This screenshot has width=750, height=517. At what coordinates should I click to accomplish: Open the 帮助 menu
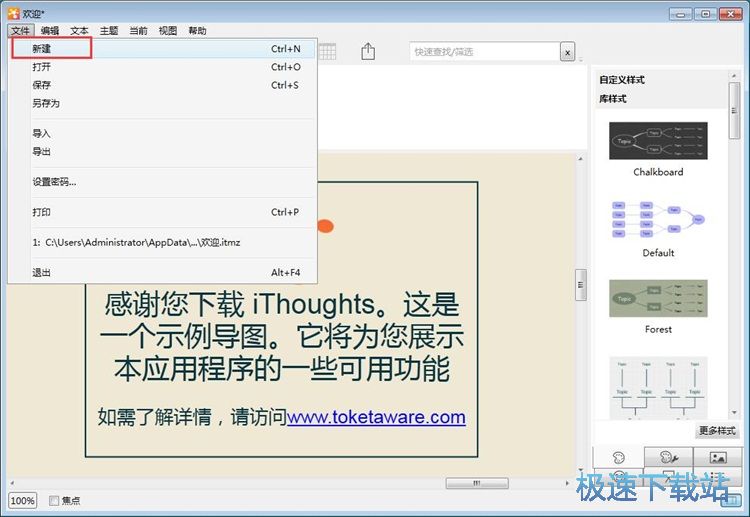(x=197, y=31)
